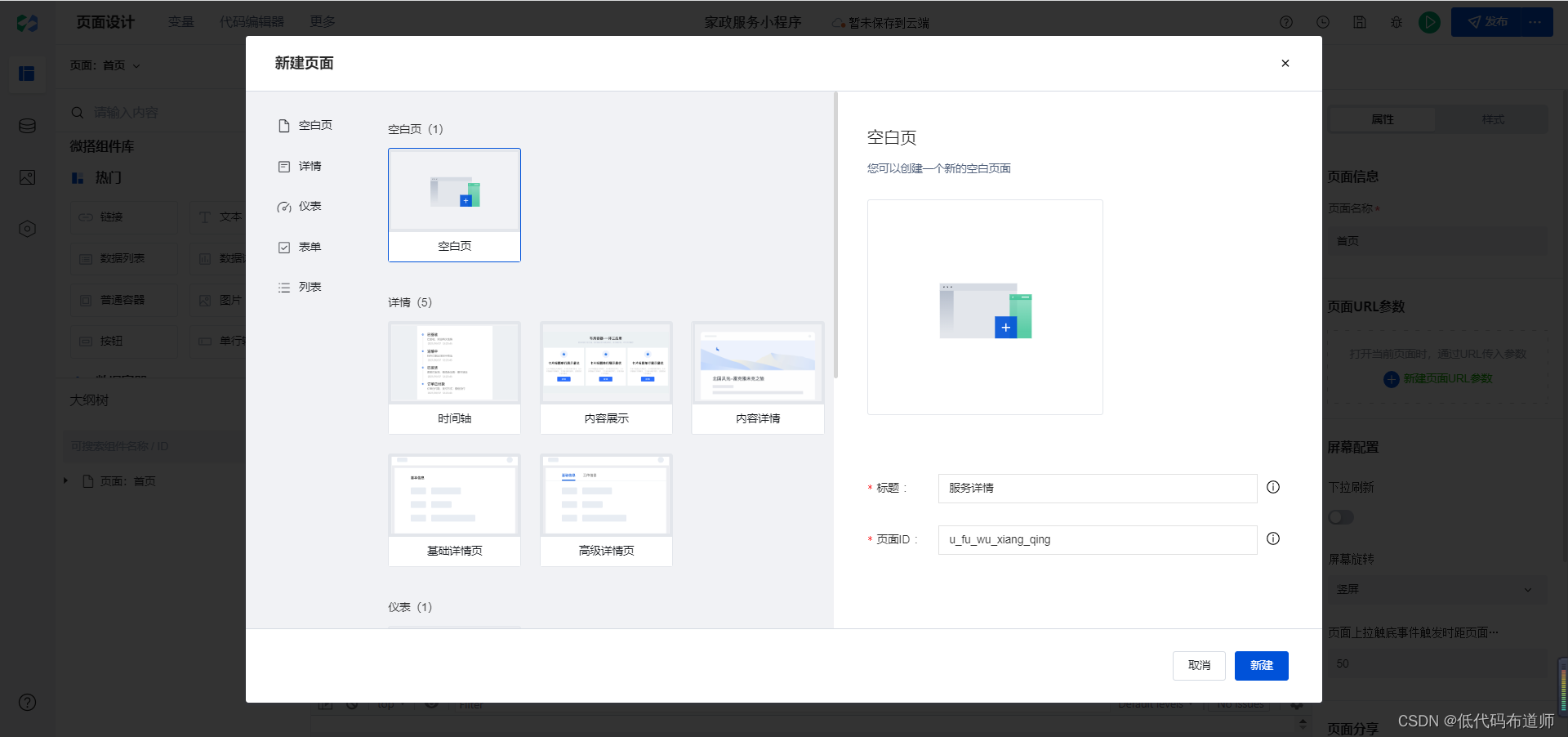Select the 详情 category in dialog sidebar
Viewport: 1568px width, 737px height.
tap(300, 167)
